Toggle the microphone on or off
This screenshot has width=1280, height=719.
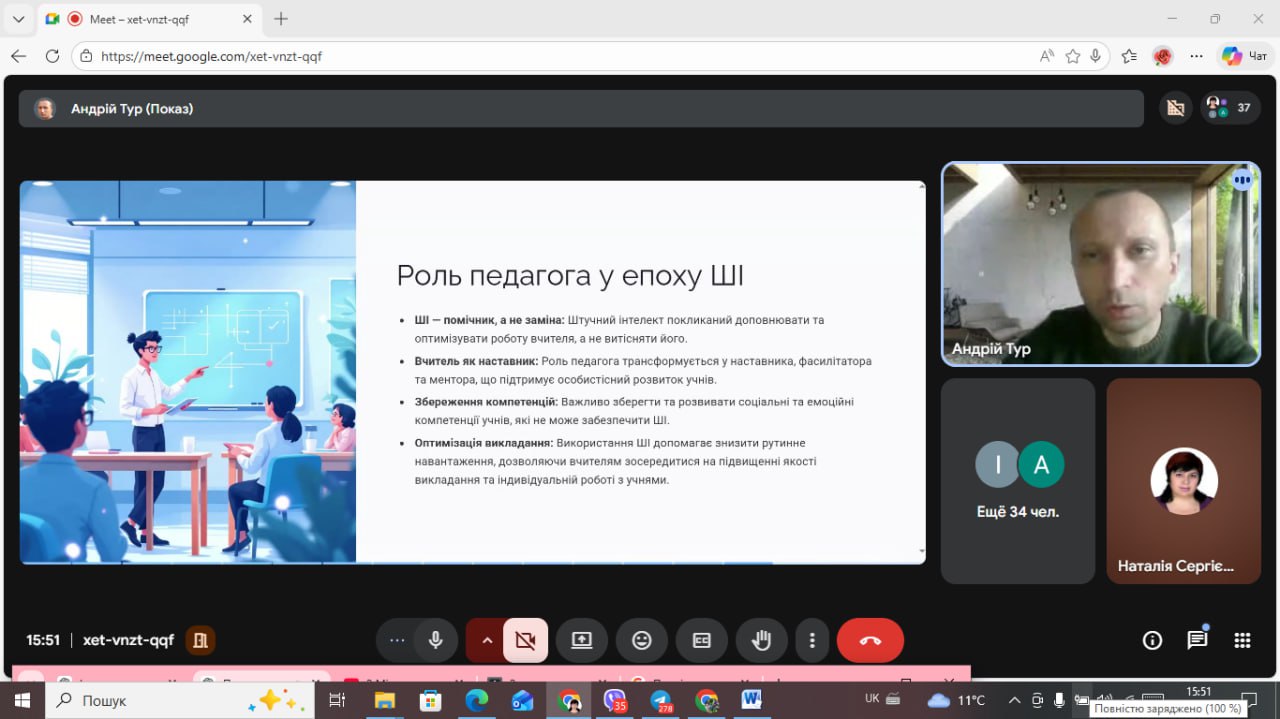[436, 641]
